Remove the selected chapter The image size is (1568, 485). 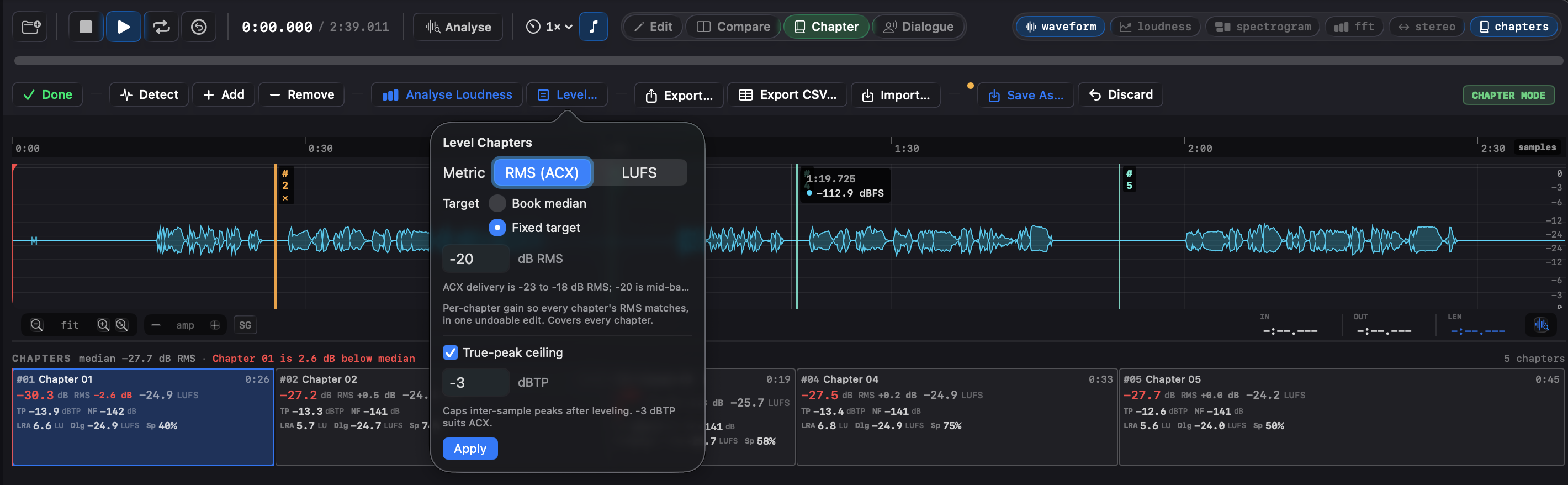point(302,95)
